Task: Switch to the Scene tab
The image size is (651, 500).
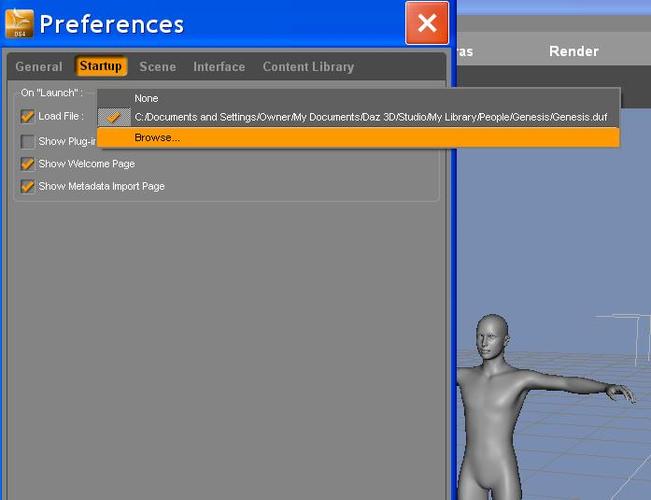Action: click(x=157, y=66)
